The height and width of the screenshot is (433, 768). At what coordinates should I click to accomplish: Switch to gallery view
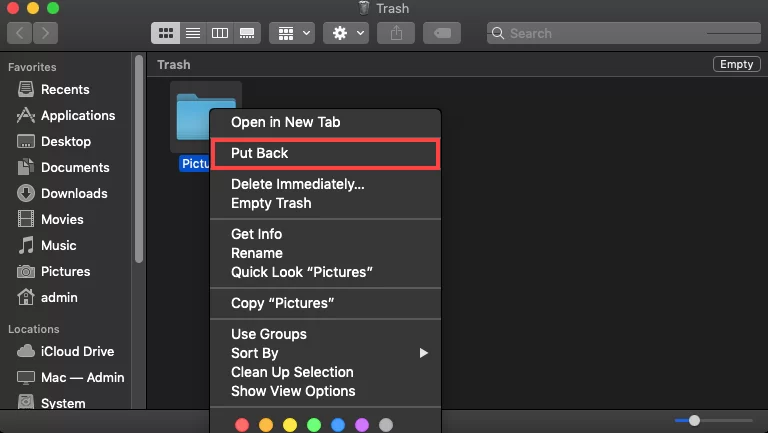pos(247,33)
